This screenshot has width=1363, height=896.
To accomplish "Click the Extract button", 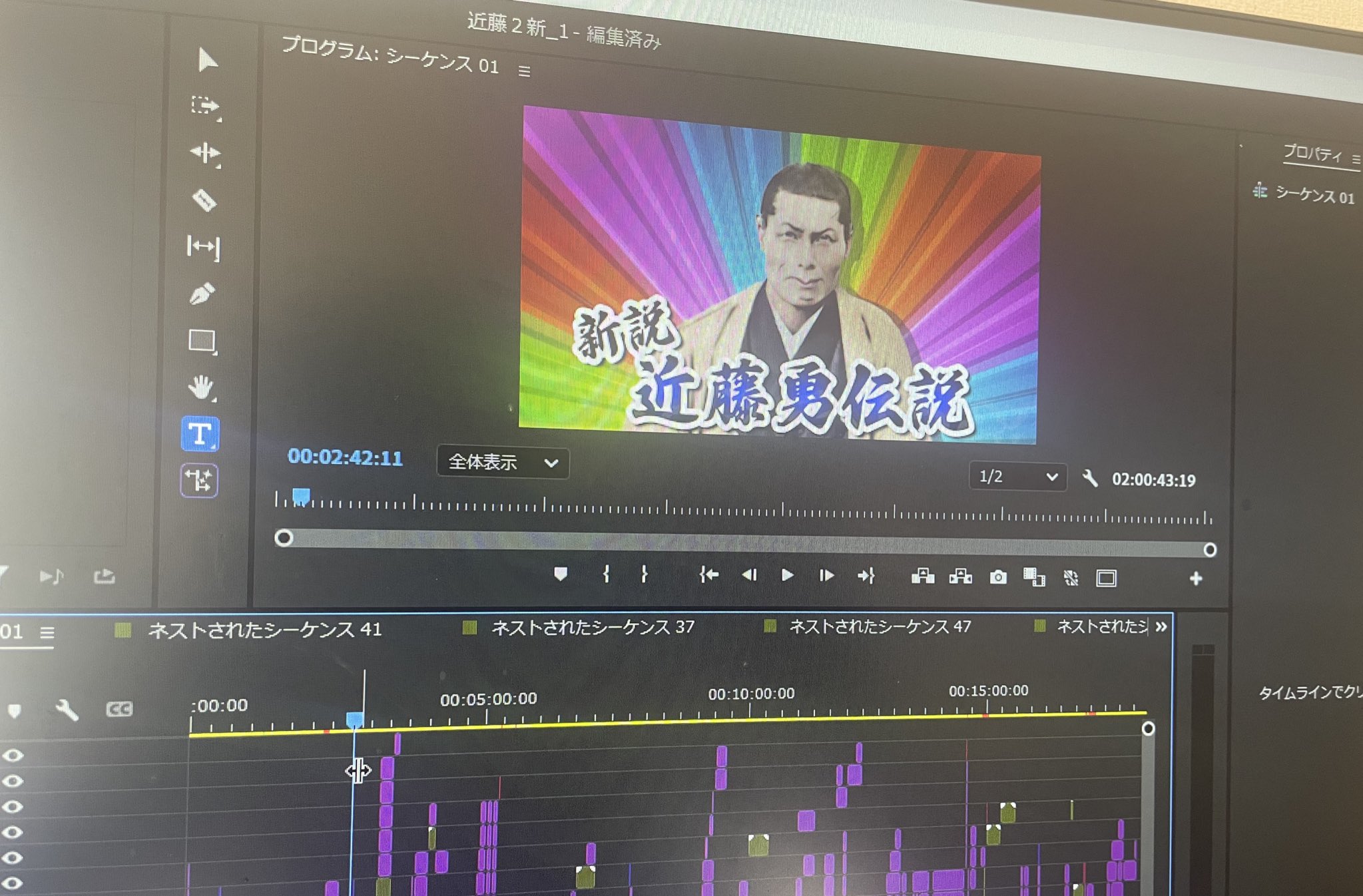I will 960,576.
